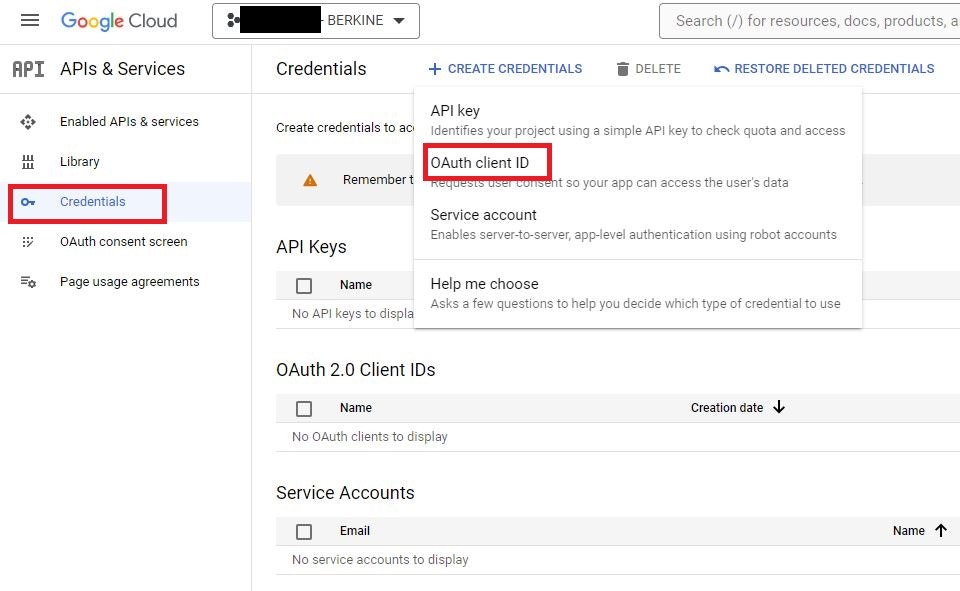This screenshot has height=591, width=960.
Task: Open the hamburger navigation menu
Action: click(x=29, y=20)
